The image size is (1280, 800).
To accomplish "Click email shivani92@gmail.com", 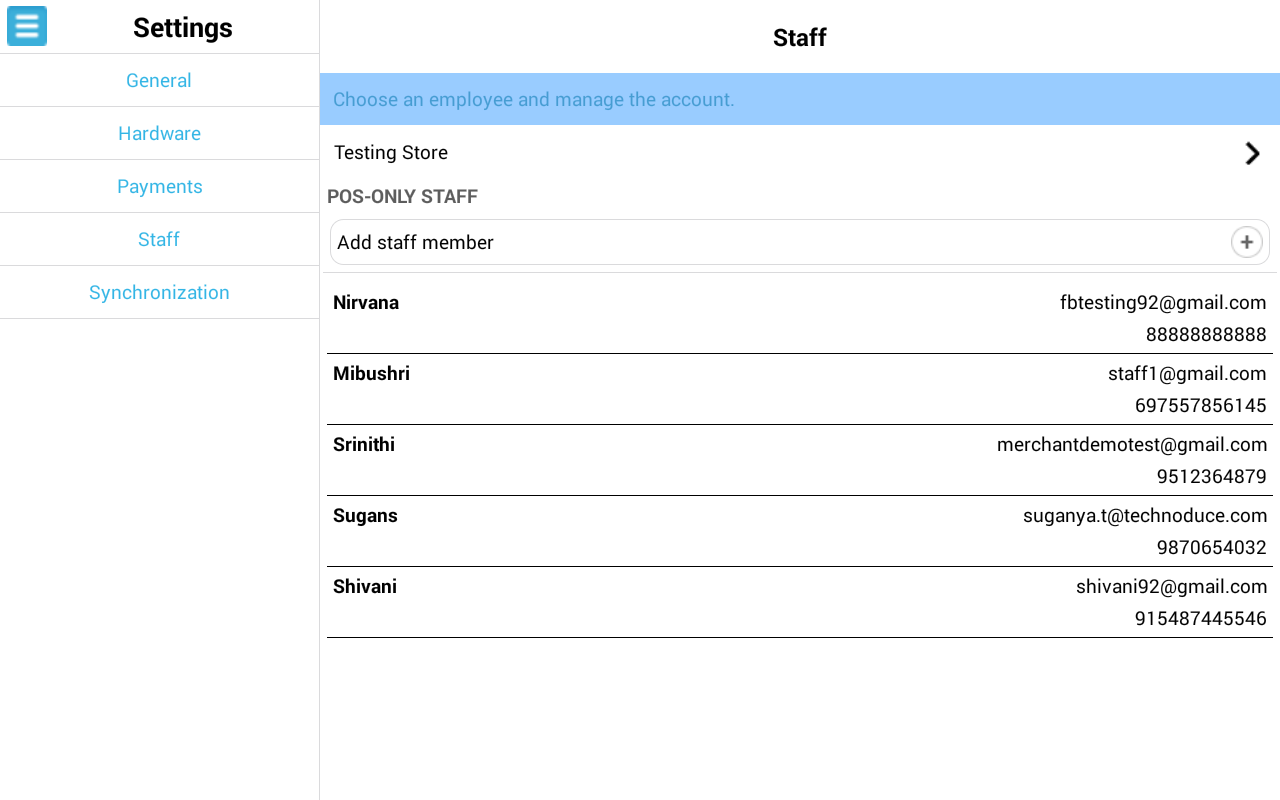I will [x=1171, y=587].
